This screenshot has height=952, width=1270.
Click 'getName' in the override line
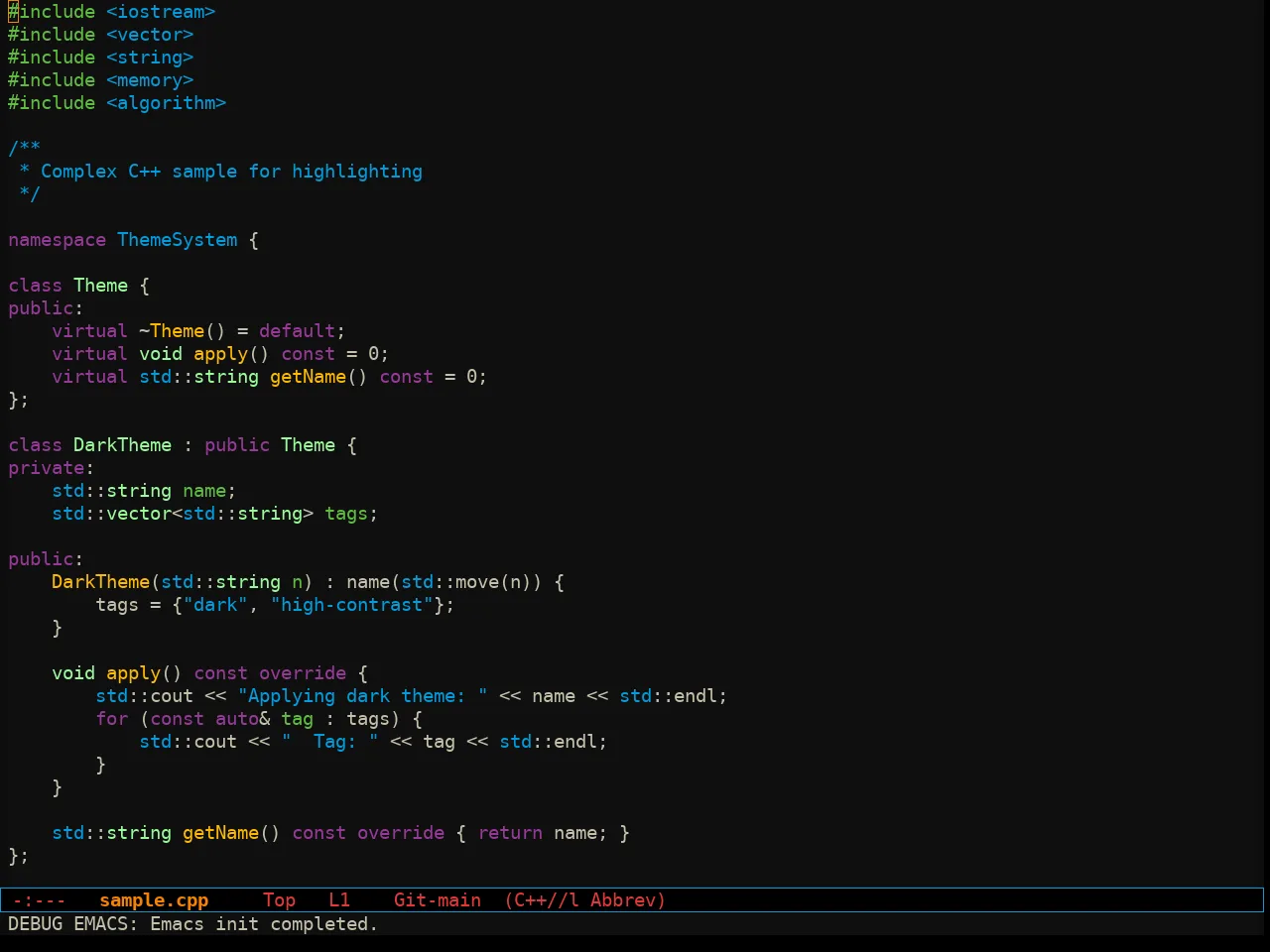pyautogui.click(x=221, y=833)
